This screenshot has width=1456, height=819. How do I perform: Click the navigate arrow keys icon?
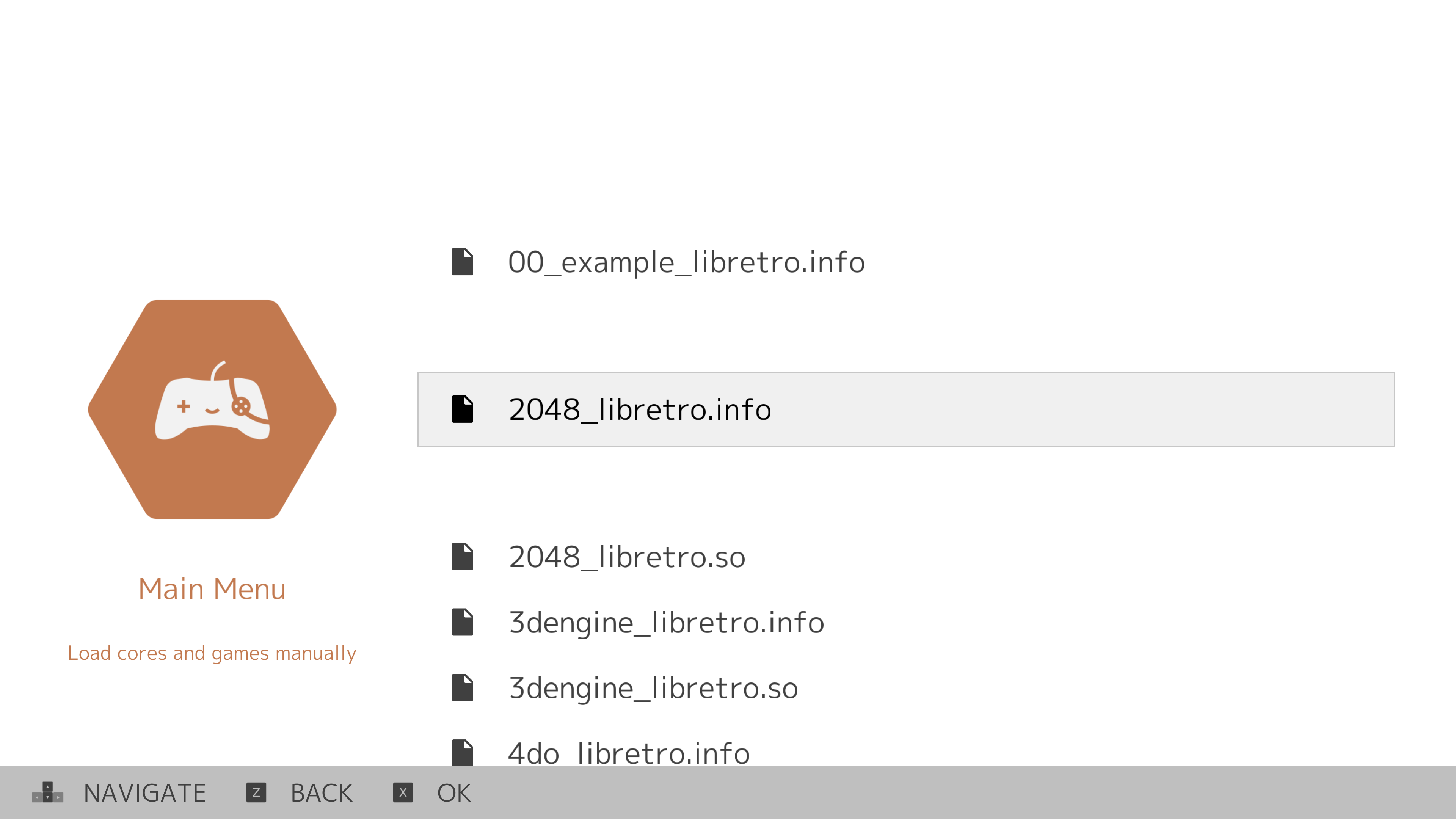47,792
